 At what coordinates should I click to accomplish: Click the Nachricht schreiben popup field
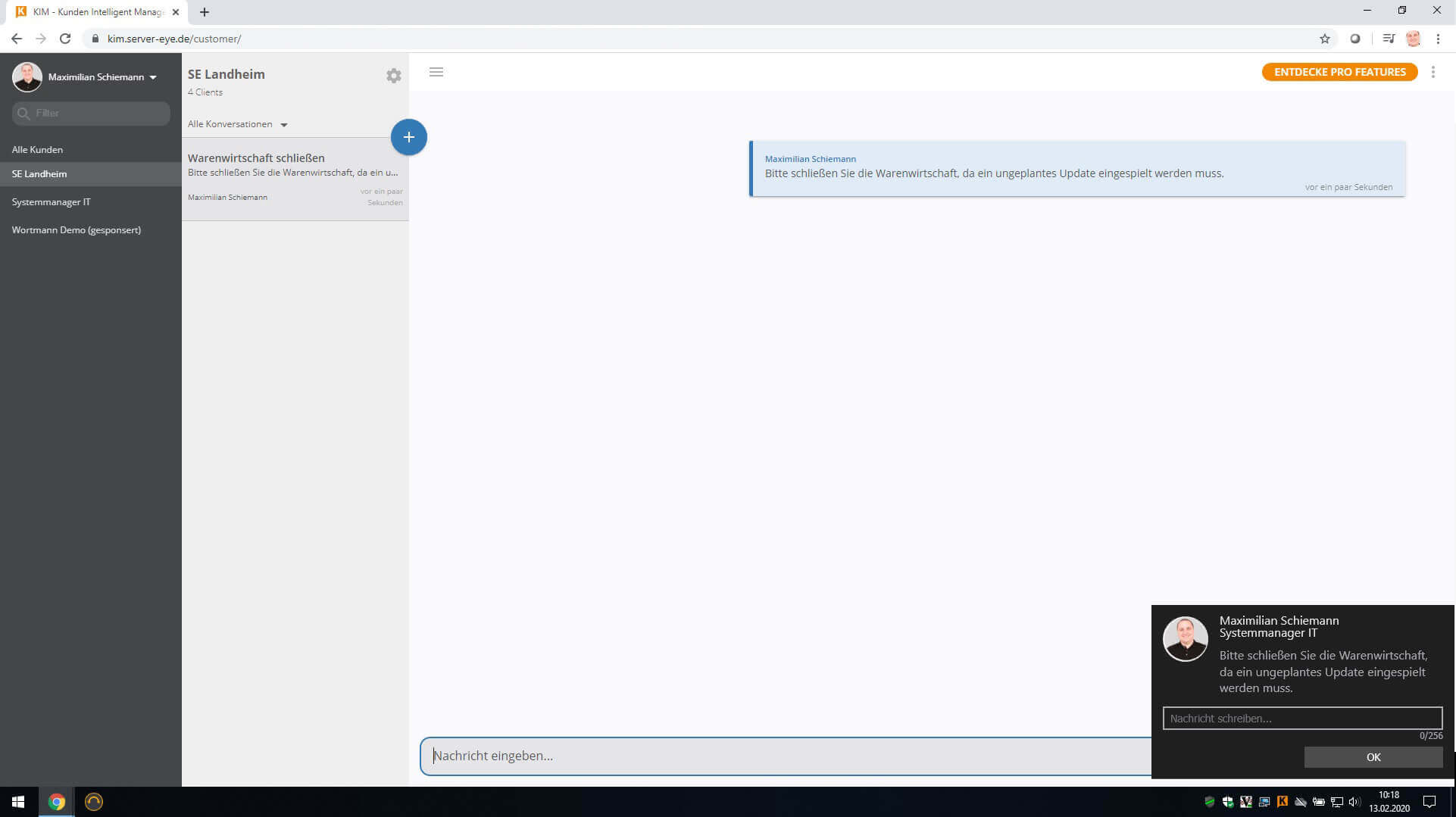tap(1301, 718)
